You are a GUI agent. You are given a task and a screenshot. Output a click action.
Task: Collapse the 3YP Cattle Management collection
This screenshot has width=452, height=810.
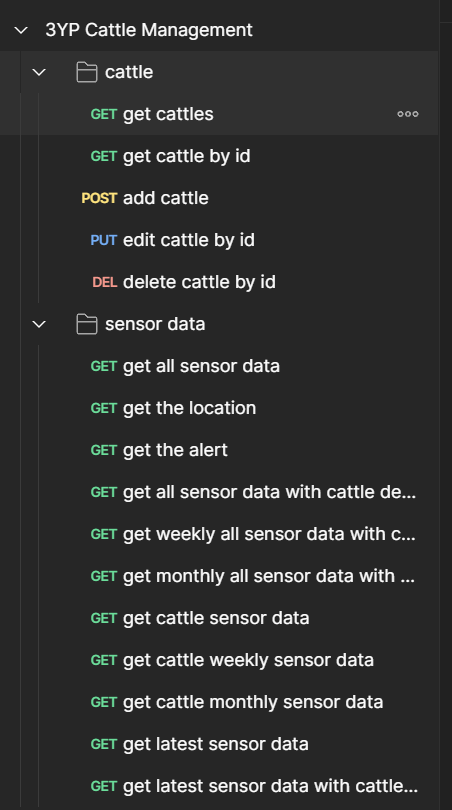(x=21, y=30)
